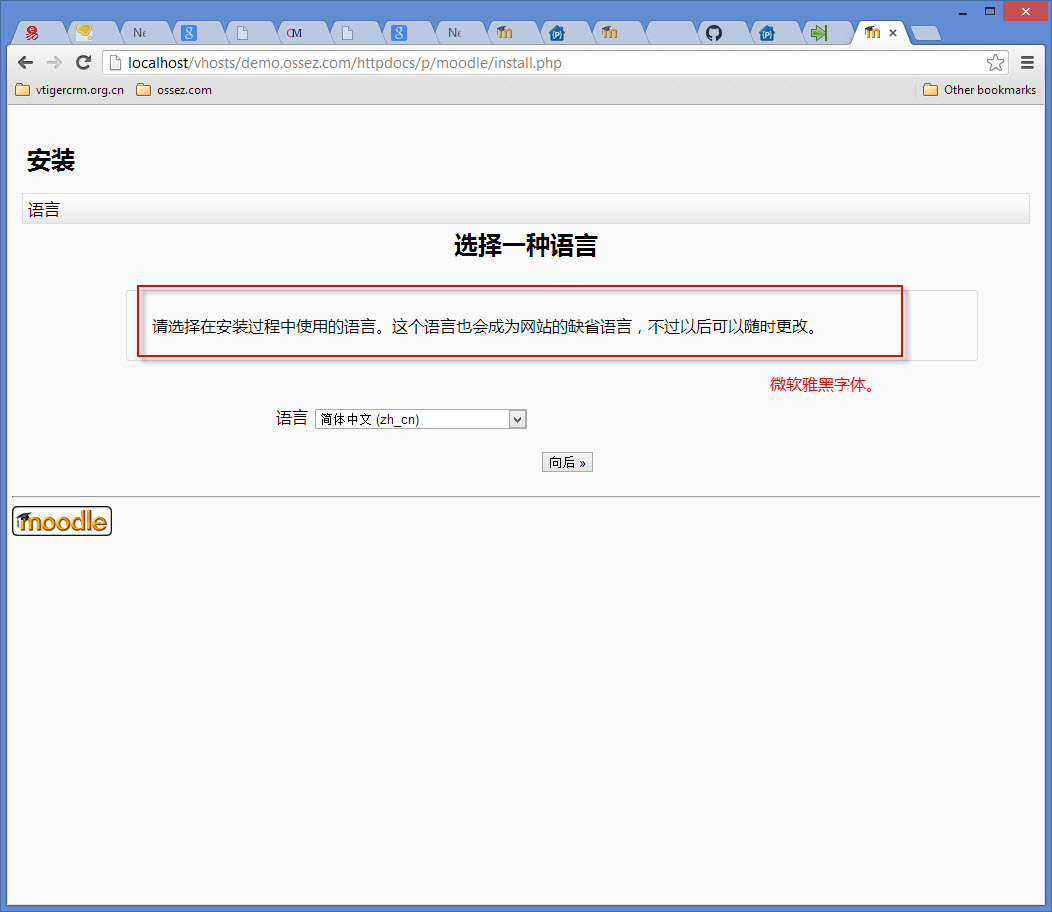The image size is (1052, 912).
Task: Open a new tab
Action: [x=925, y=34]
